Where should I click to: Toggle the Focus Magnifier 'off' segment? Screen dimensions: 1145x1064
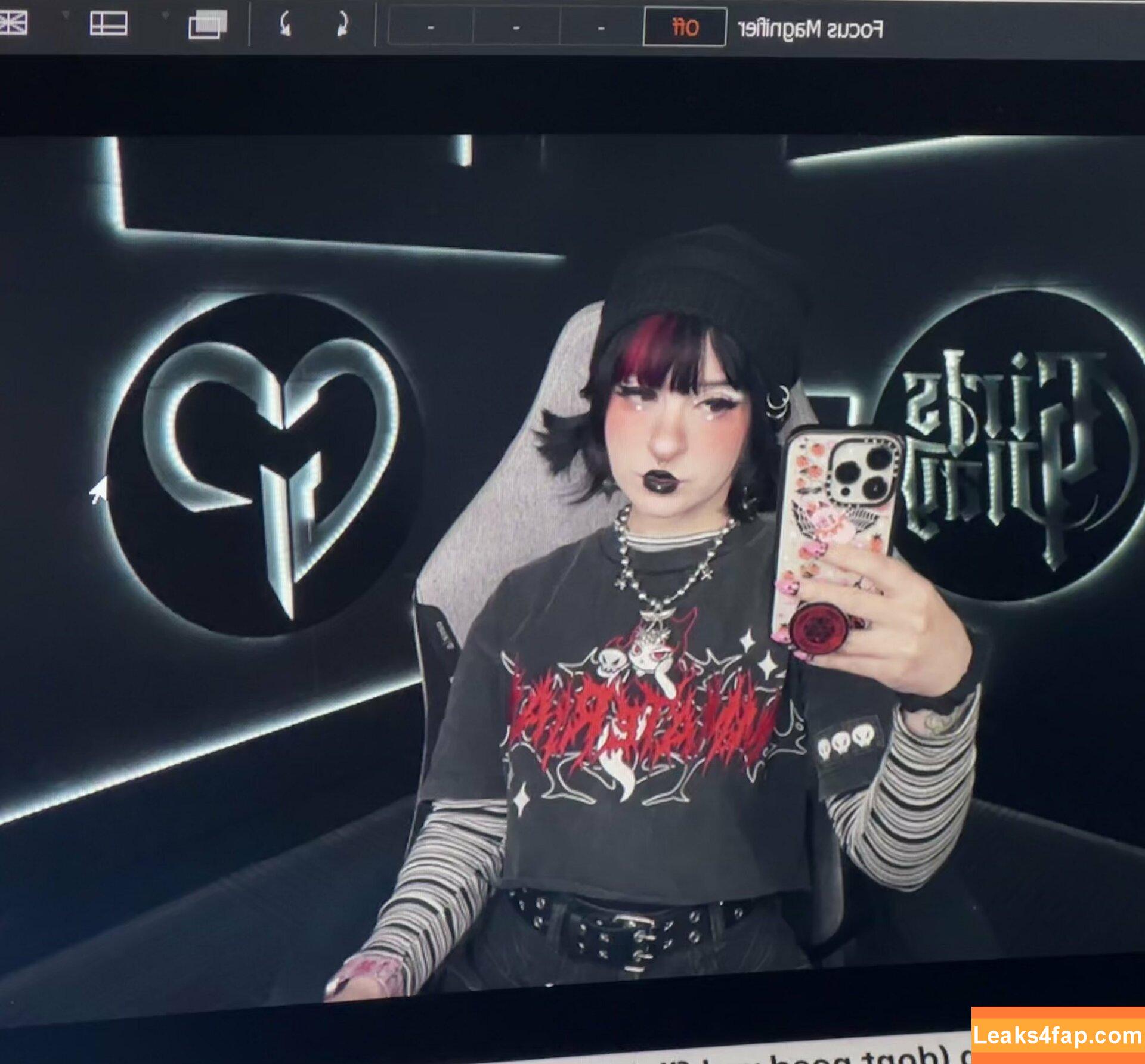pos(685,27)
